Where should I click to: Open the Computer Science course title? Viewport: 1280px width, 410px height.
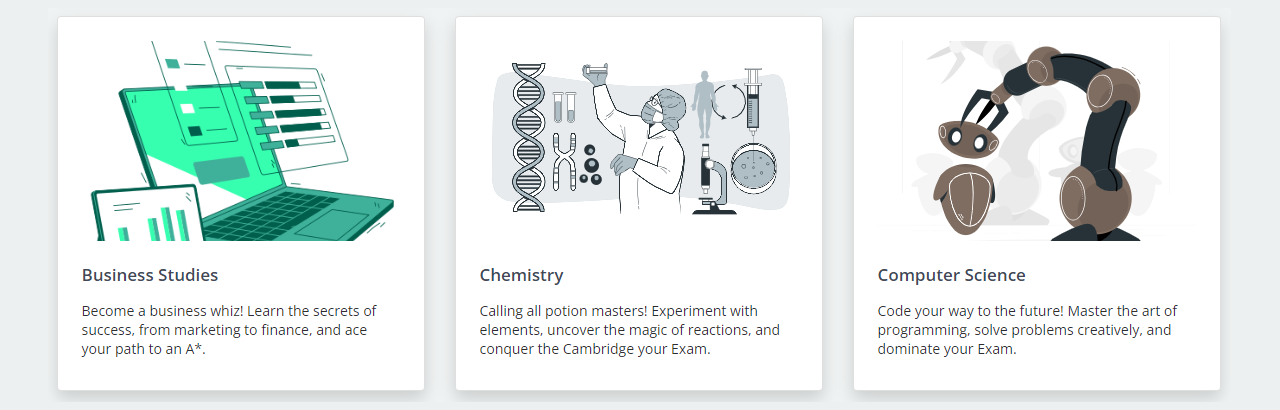click(x=951, y=275)
